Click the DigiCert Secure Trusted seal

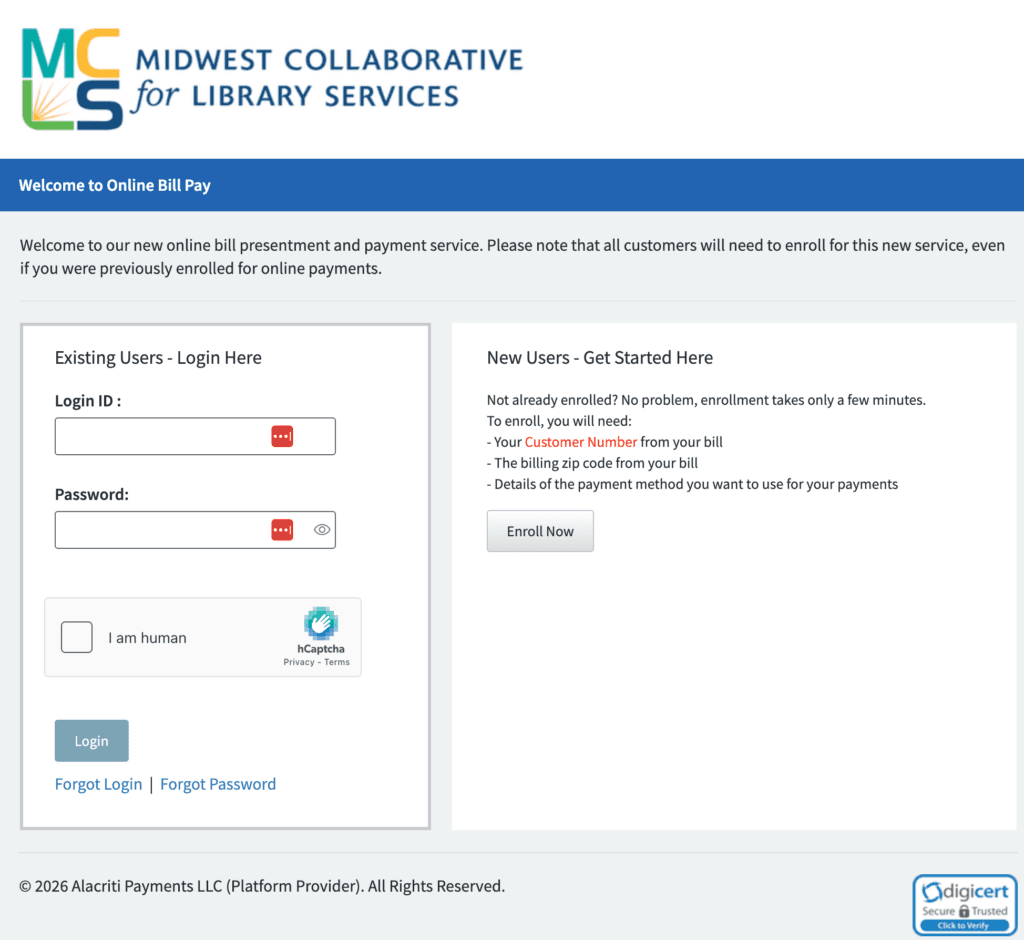pyautogui.click(x=965, y=905)
